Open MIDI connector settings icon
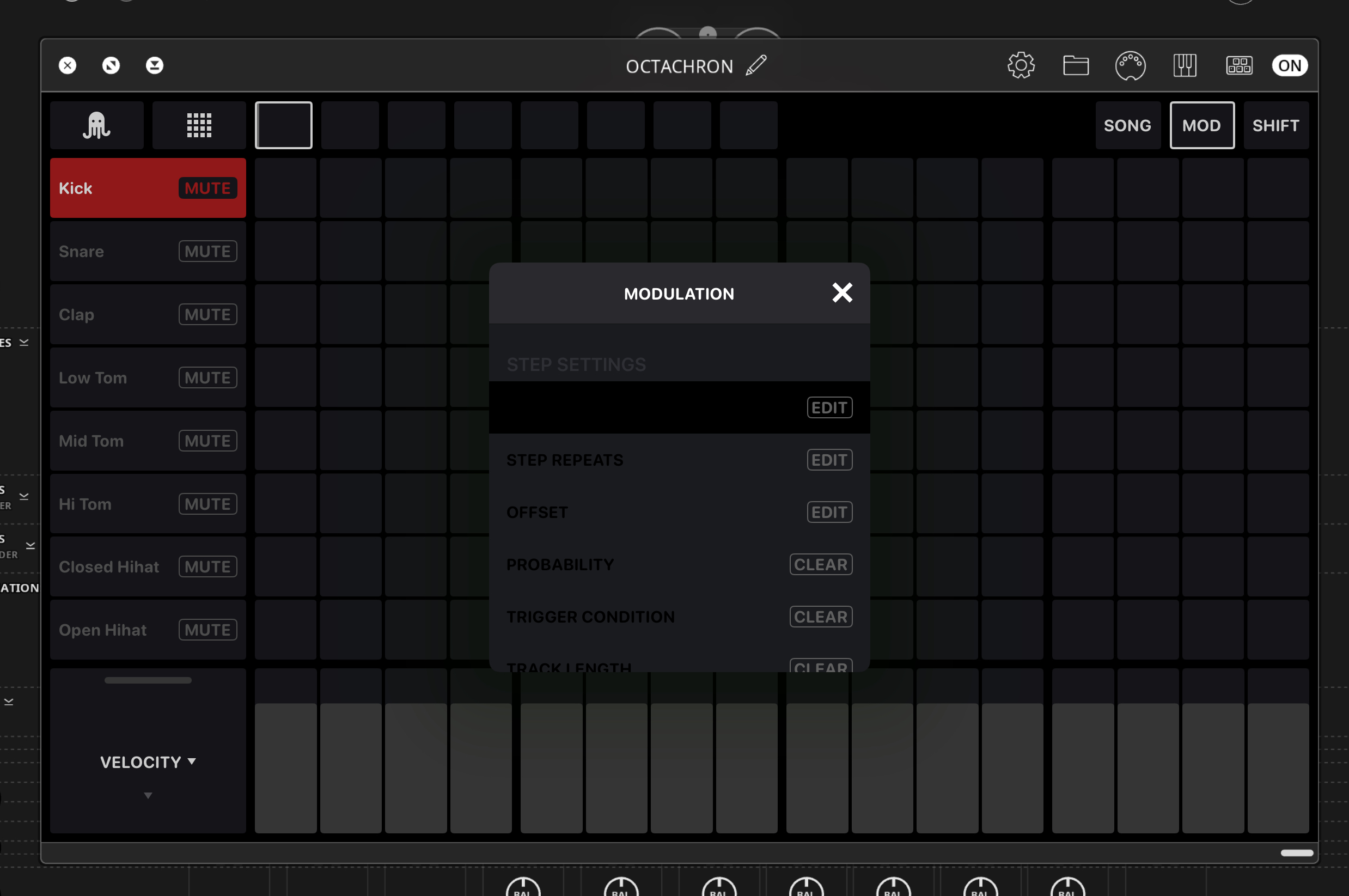This screenshot has width=1349, height=896. pos(1130,66)
